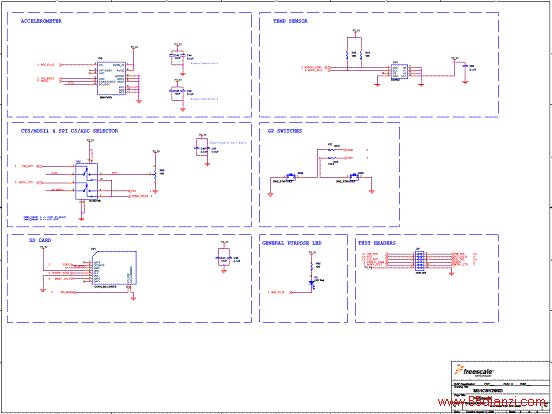This screenshot has height=414, width=552.
Task: Click the GENERAL PURPOSE LED heading
Action: pyautogui.click(x=292, y=243)
